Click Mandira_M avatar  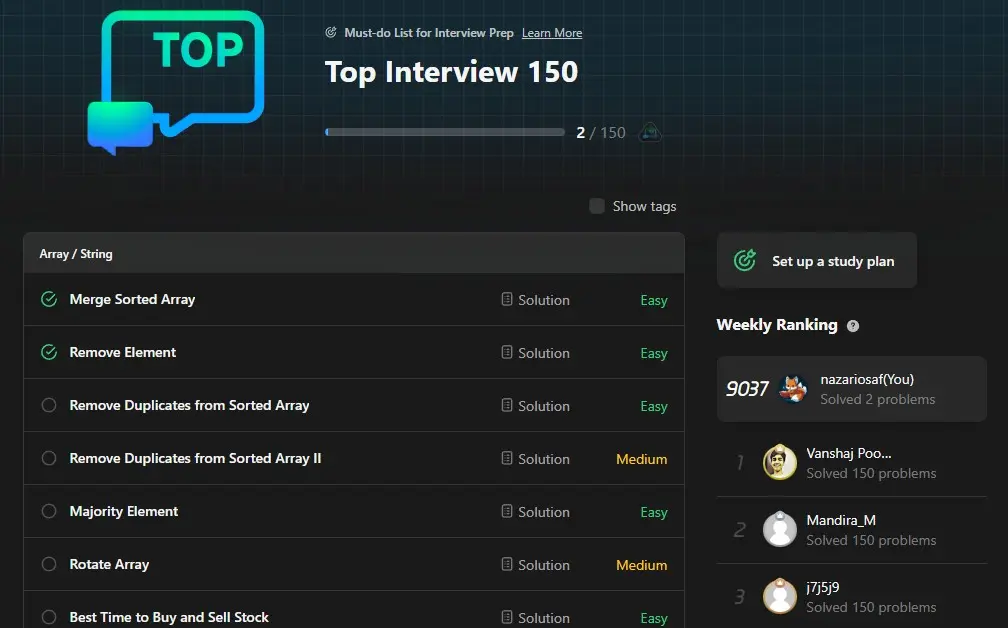(x=779, y=529)
